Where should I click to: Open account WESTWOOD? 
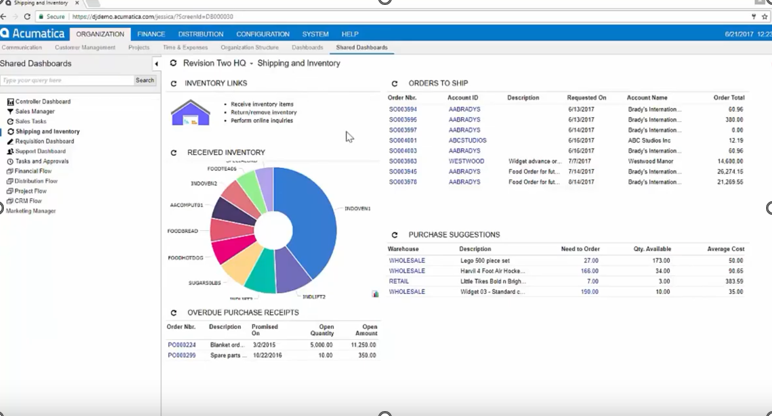click(x=466, y=161)
